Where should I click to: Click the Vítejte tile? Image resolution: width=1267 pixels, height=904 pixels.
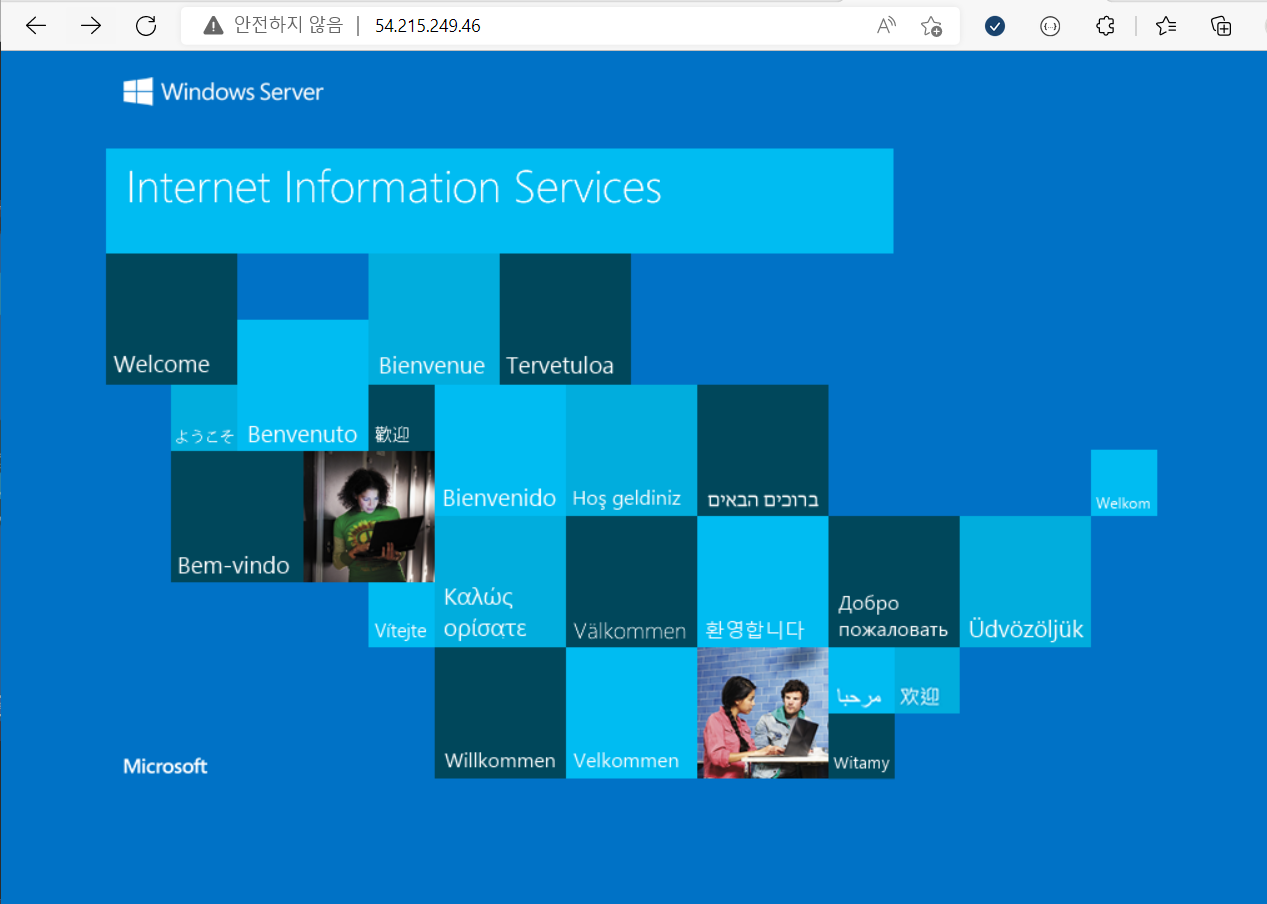click(401, 614)
